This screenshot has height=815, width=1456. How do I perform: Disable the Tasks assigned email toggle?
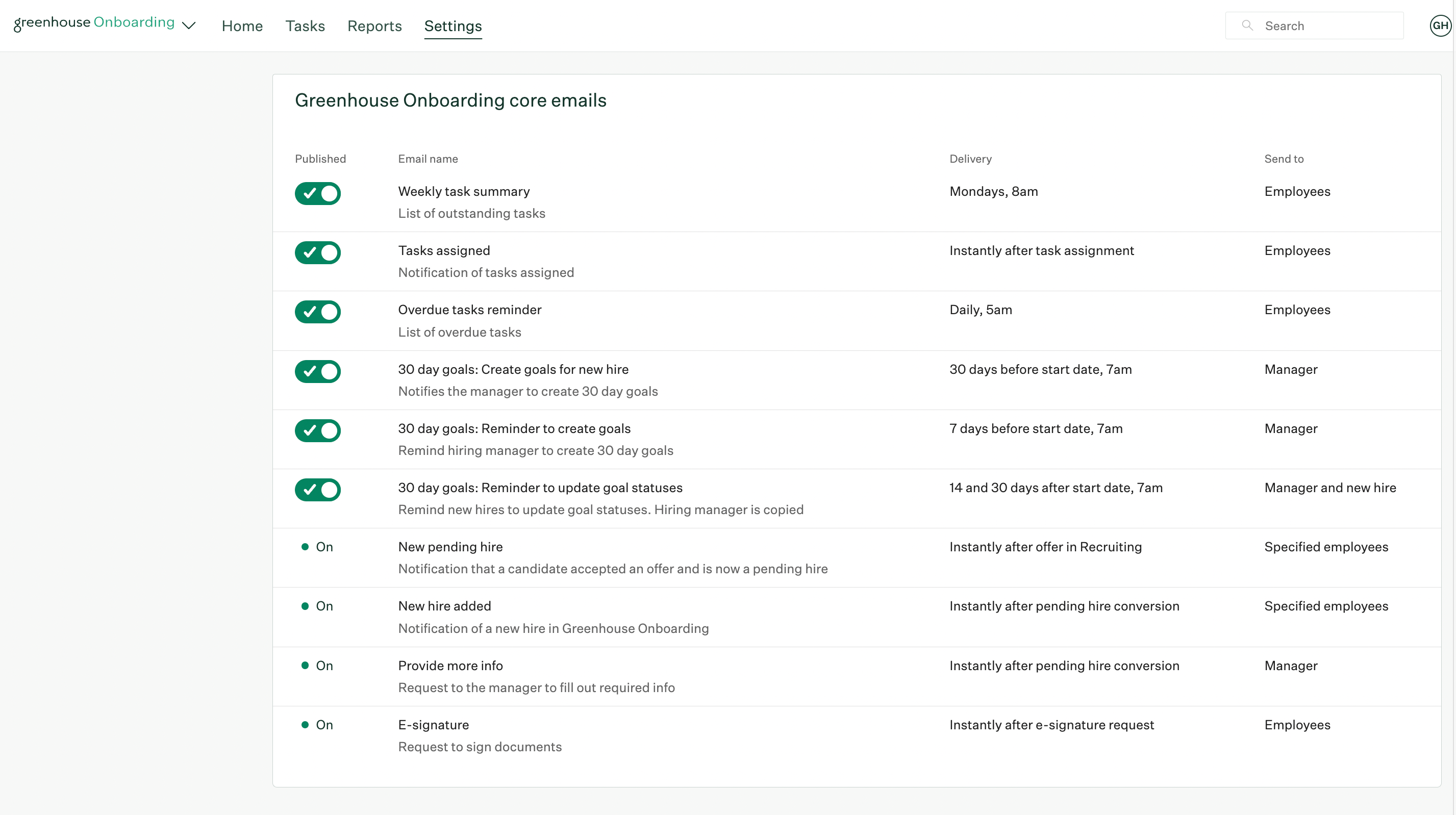318,252
